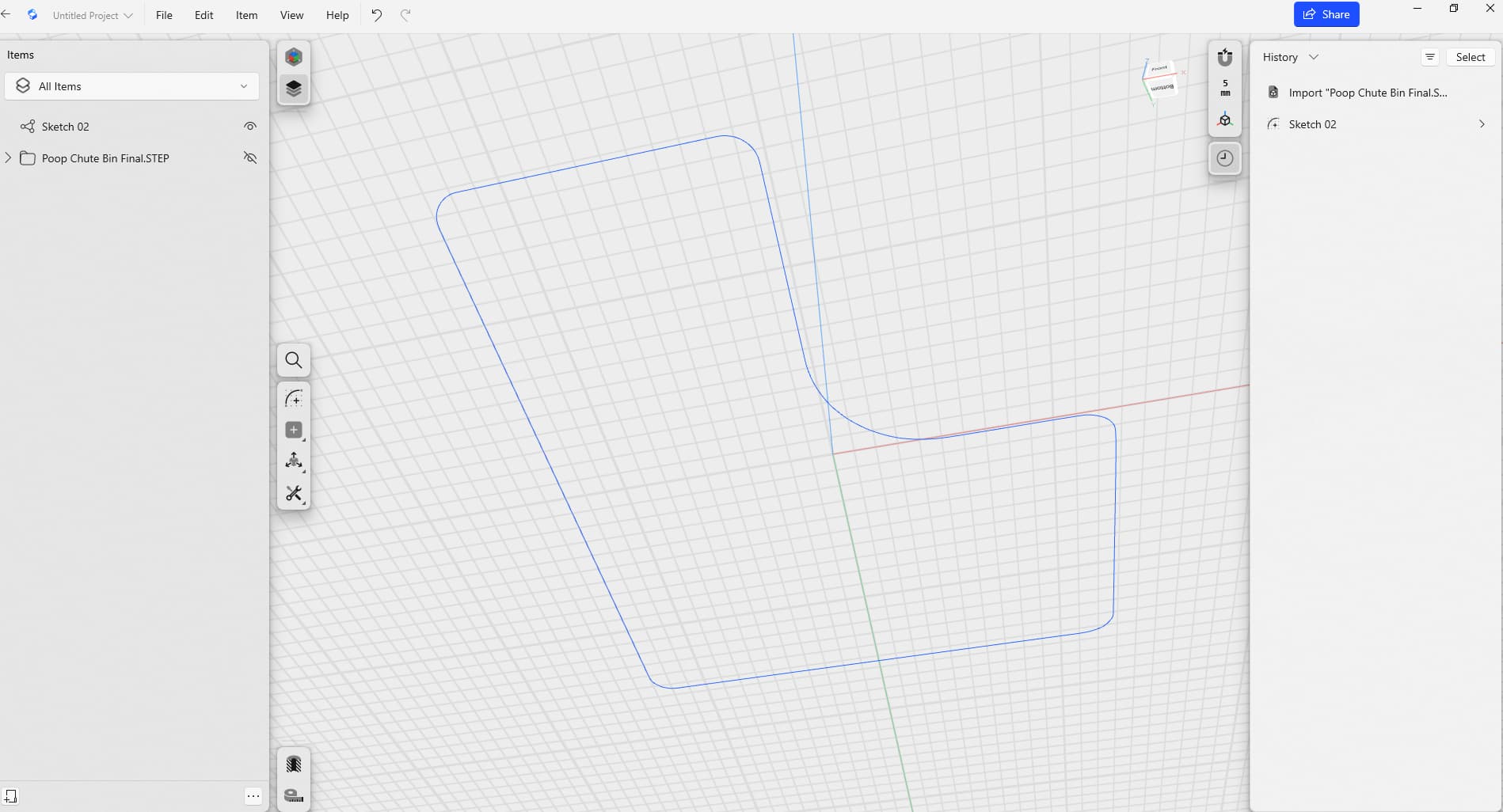The image size is (1503, 812).
Task: Select the Sketch tool arc icon
Action: pos(294,398)
